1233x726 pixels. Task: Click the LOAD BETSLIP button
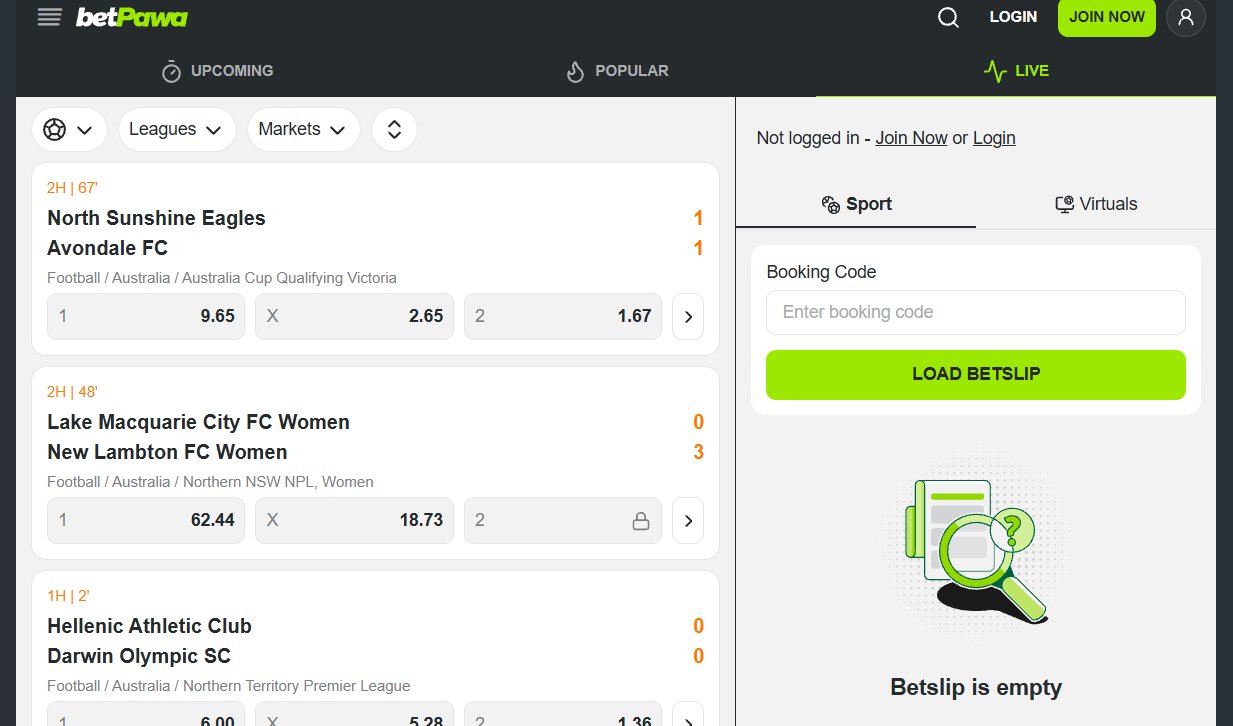click(976, 374)
